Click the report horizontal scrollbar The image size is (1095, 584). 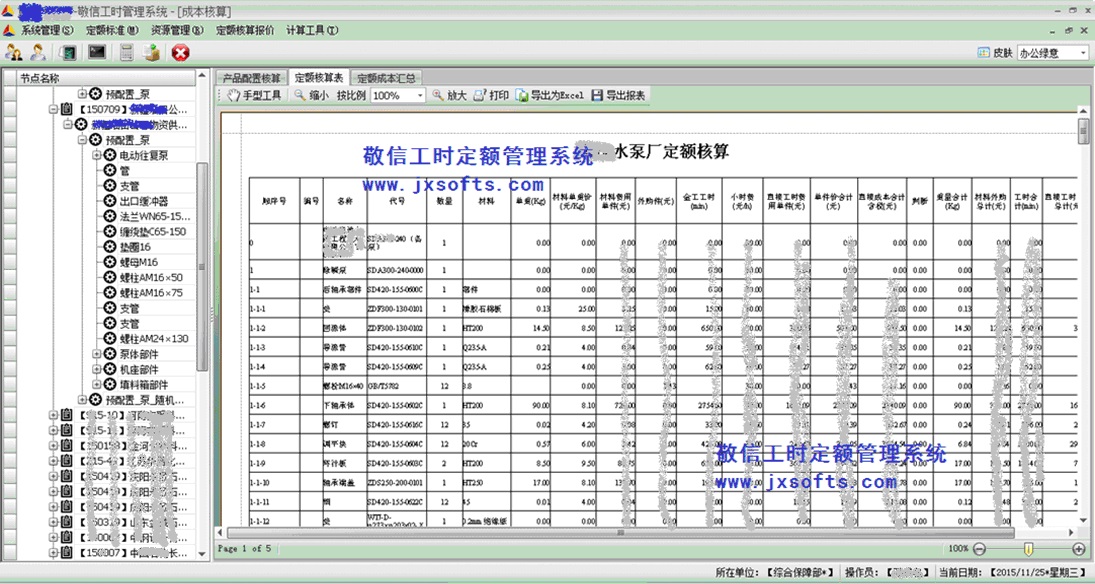pyautogui.click(x=620, y=533)
